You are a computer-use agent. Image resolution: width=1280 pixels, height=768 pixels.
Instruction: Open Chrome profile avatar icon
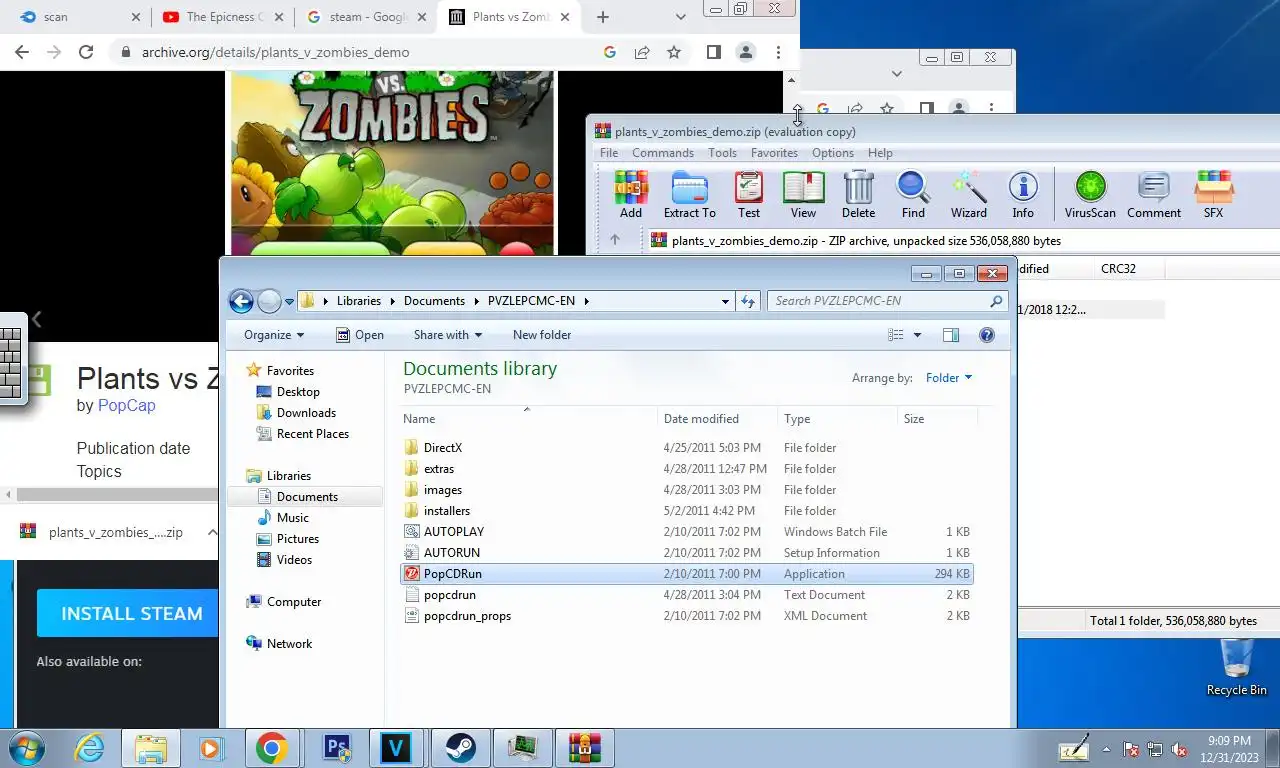pyautogui.click(x=745, y=52)
